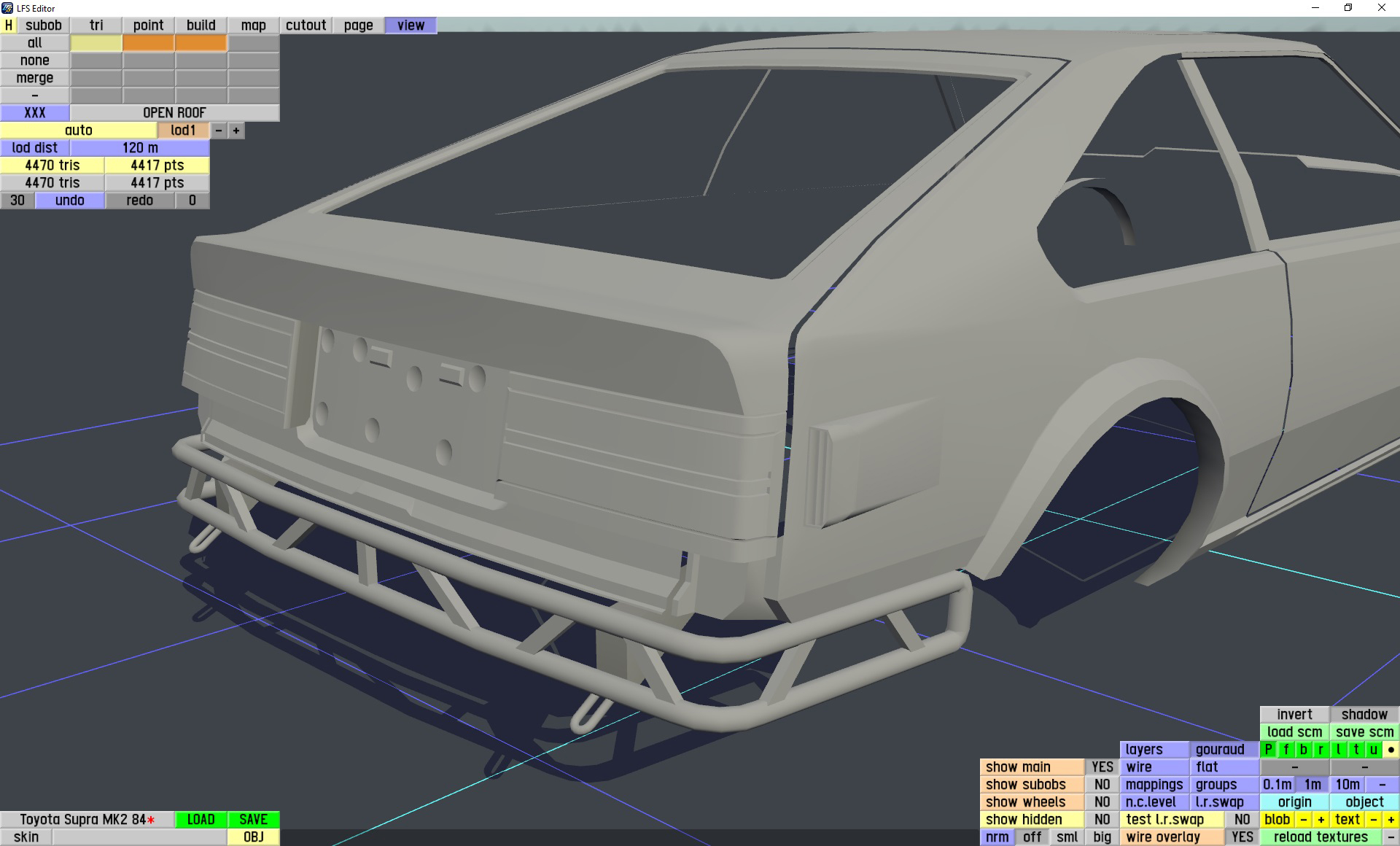
Task: Toggle wire overlay YES value
Action: click(x=1242, y=837)
